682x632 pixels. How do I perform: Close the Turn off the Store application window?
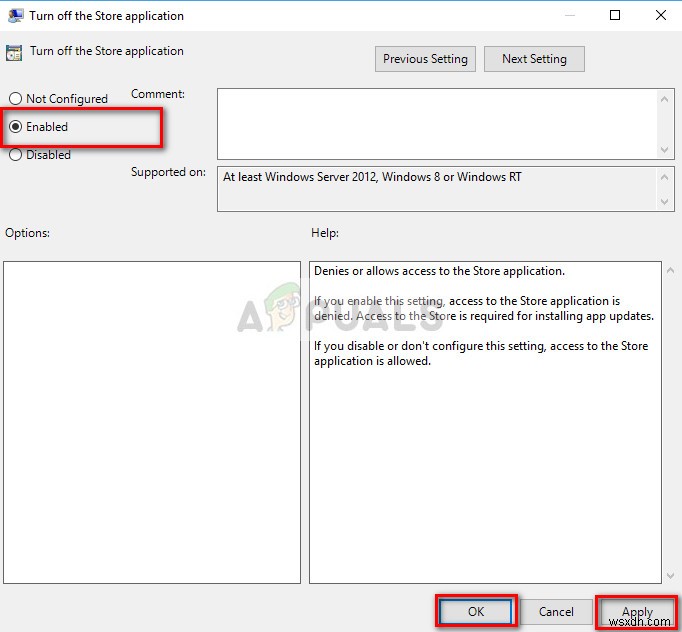coord(660,15)
